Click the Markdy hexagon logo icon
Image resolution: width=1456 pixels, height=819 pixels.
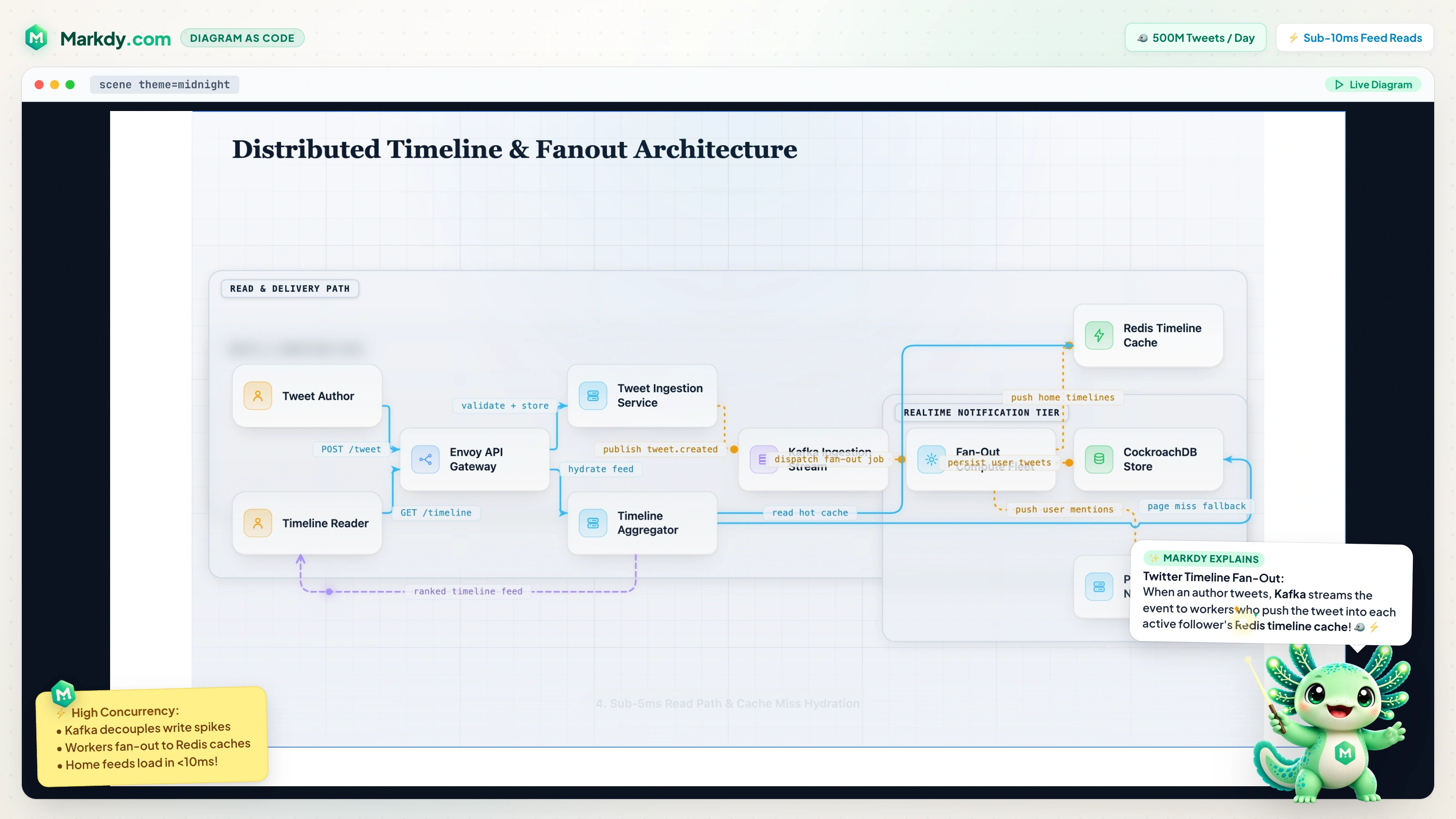click(x=37, y=38)
